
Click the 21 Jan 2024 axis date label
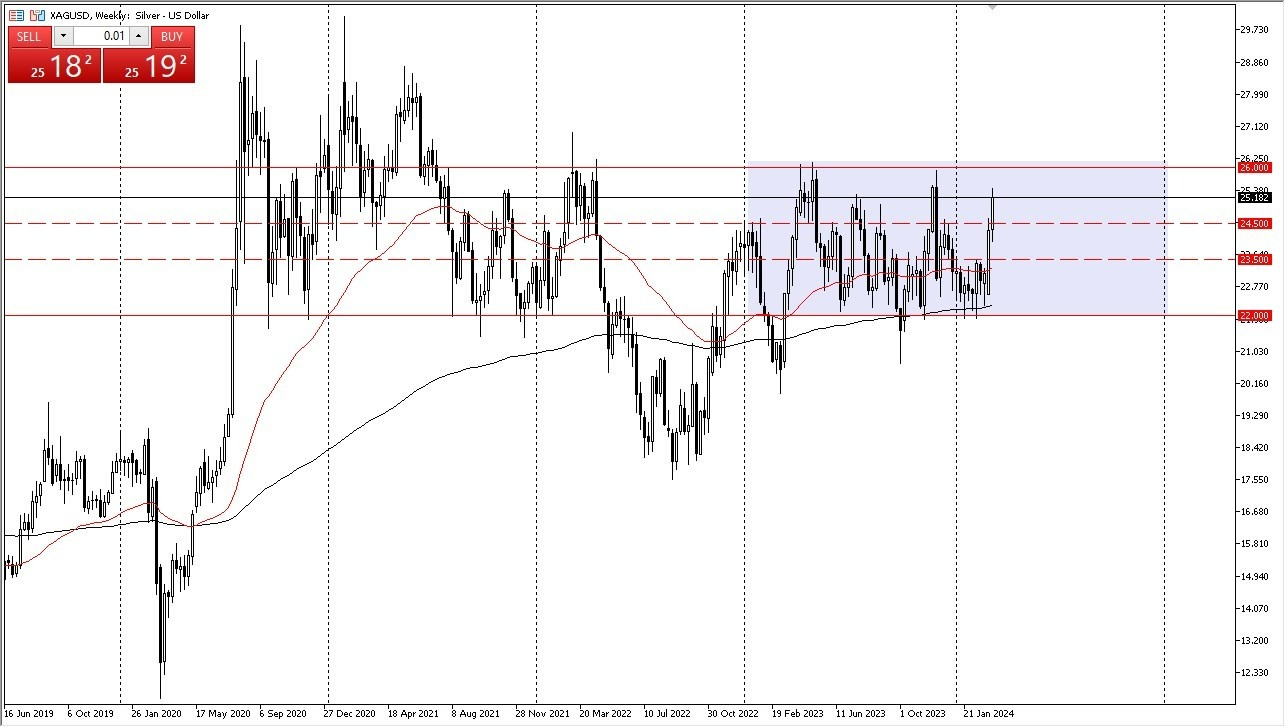pos(987,714)
